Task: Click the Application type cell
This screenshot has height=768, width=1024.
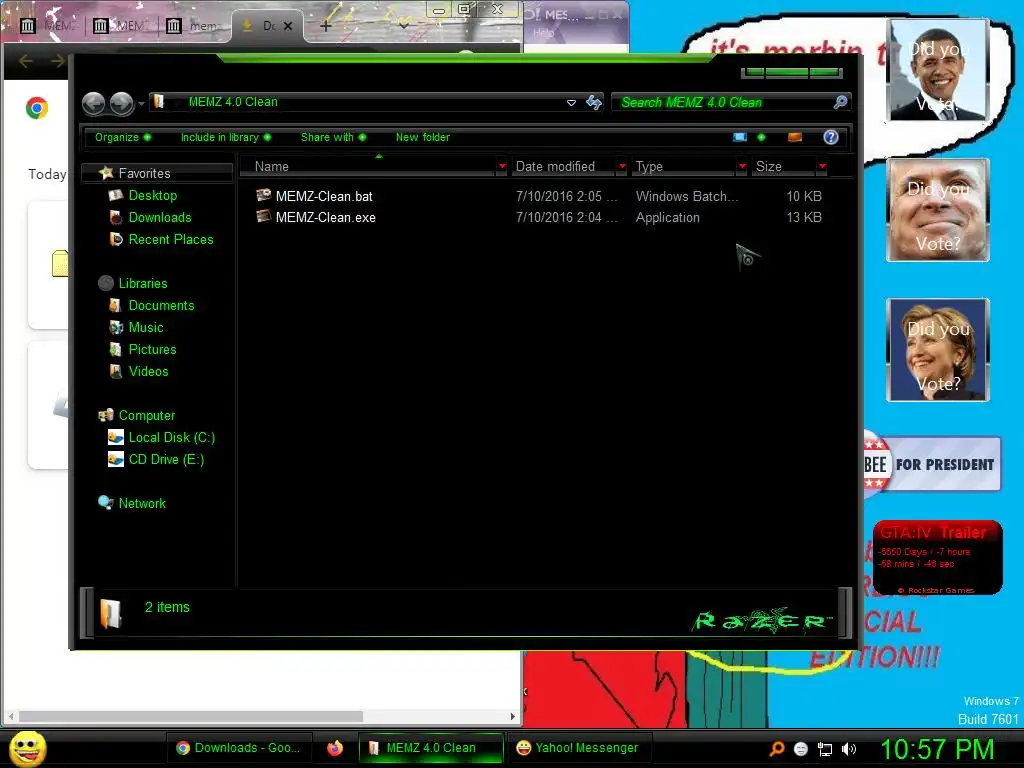Action: [667, 217]
